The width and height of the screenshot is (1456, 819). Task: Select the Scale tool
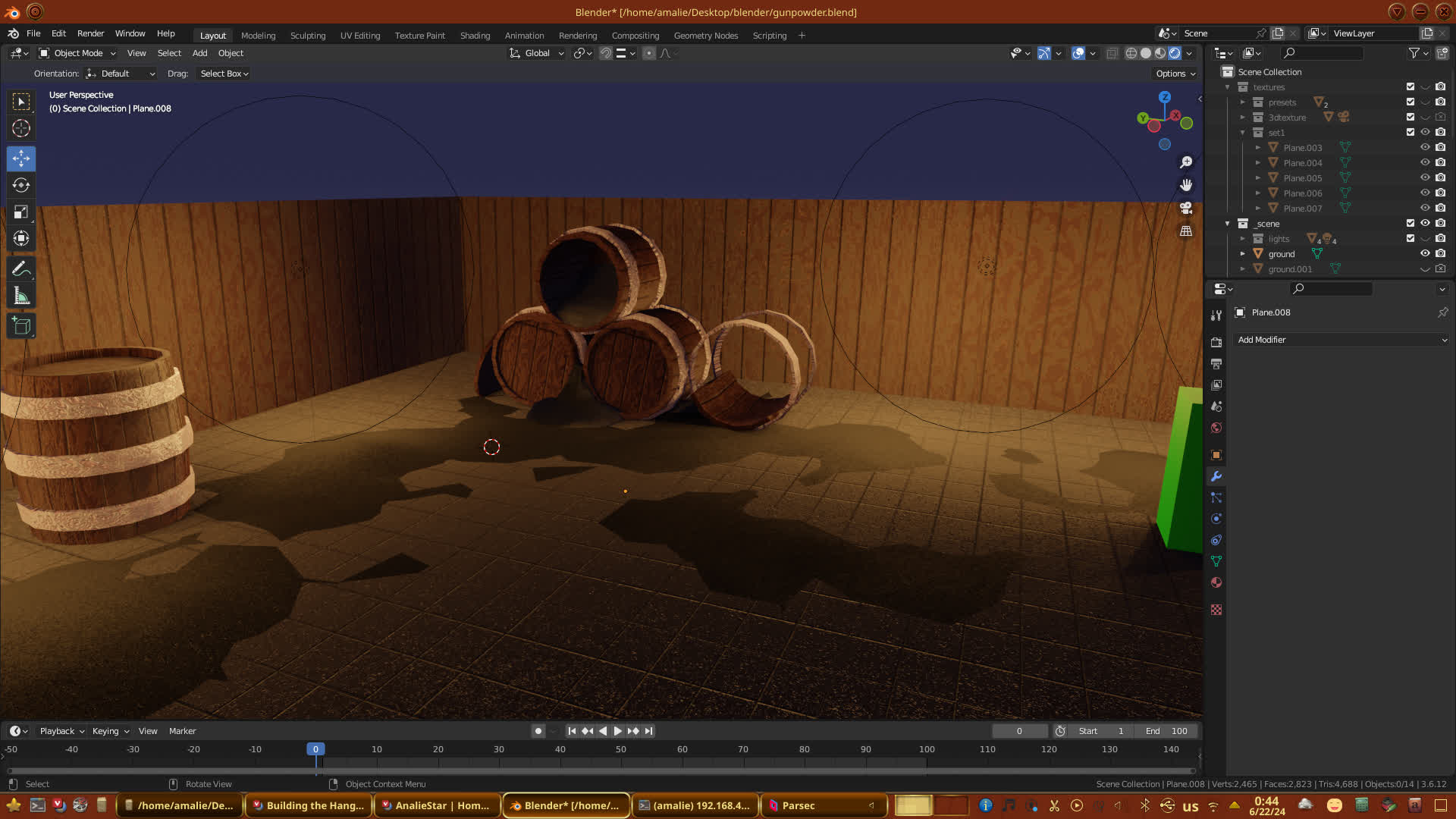[21, 212]
